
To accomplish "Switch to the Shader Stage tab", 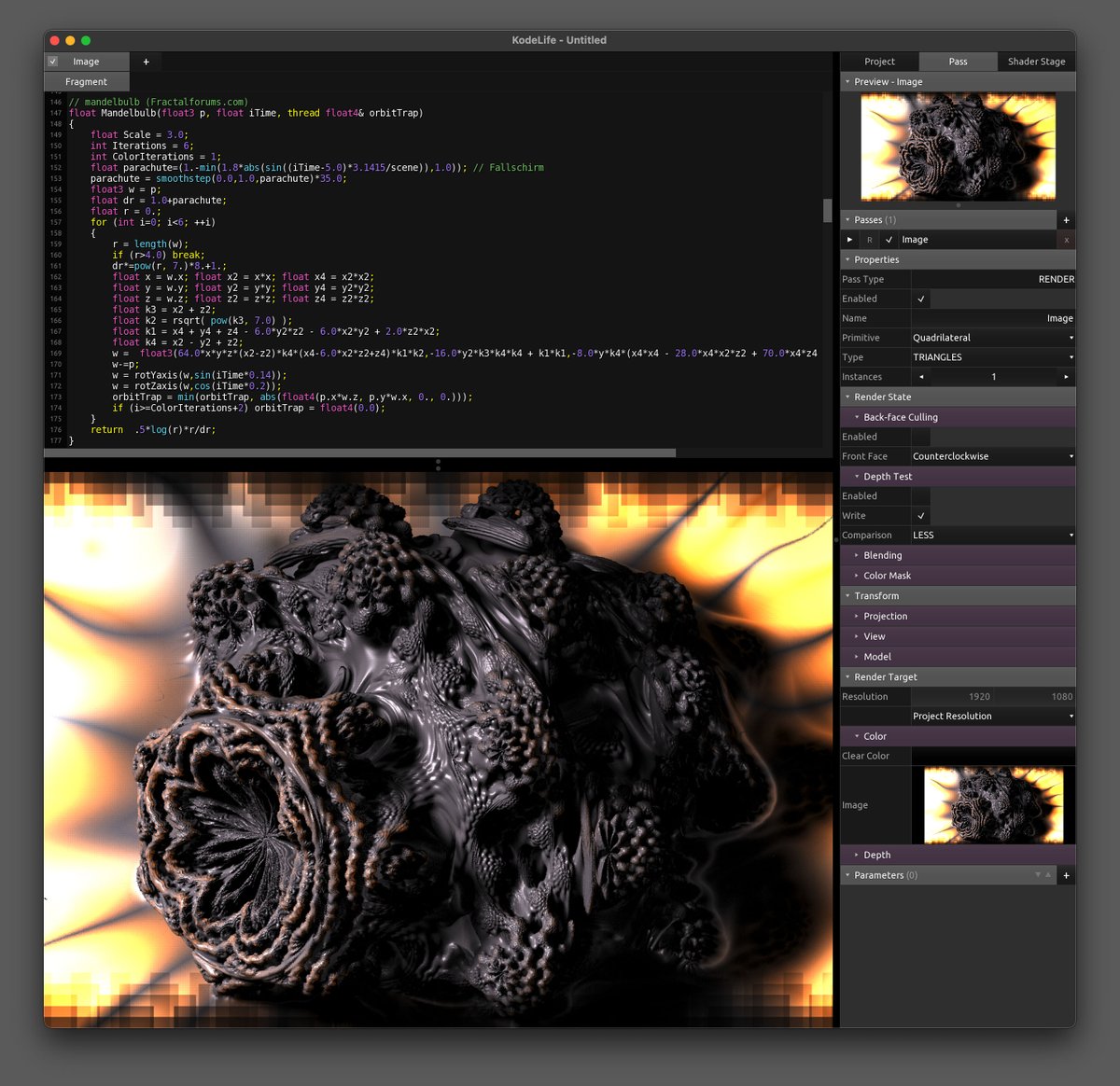I will point(1036,62).
